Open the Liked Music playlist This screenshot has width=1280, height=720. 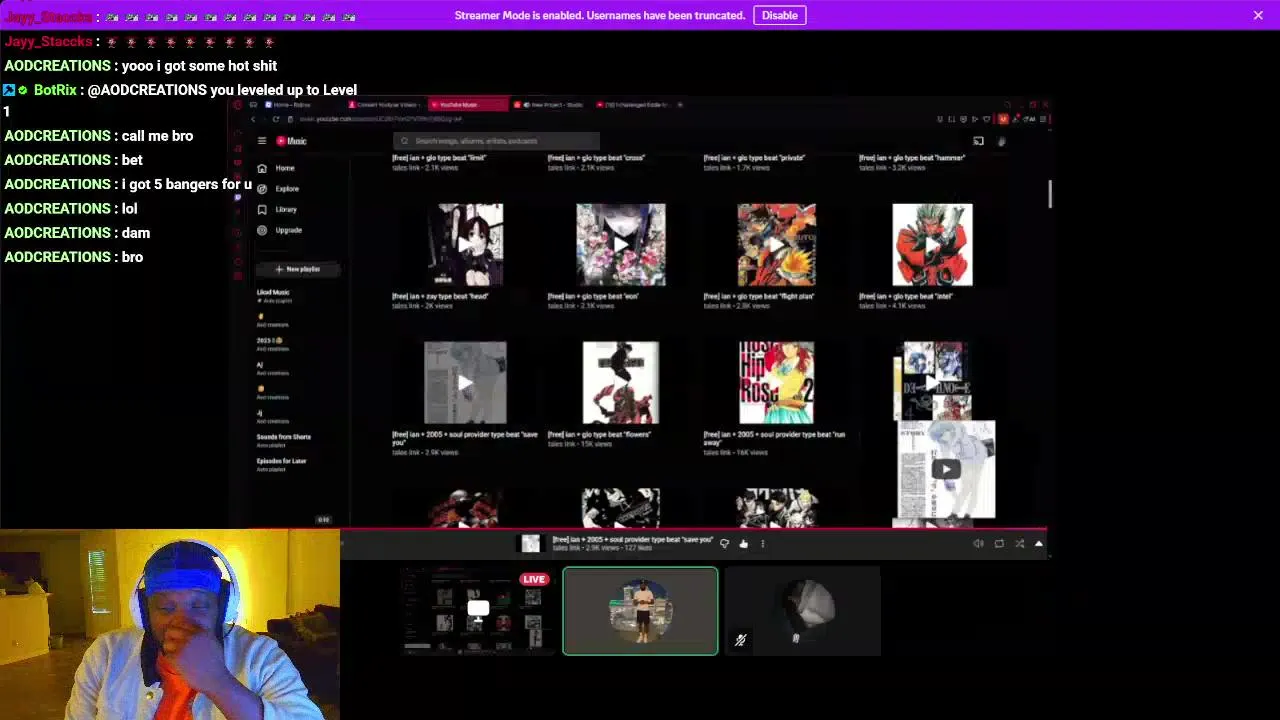click(273, 296)
